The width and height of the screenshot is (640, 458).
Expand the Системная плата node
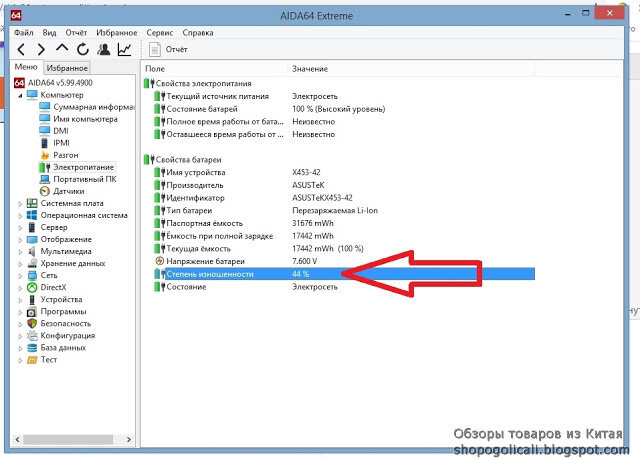tap(20, 204)
